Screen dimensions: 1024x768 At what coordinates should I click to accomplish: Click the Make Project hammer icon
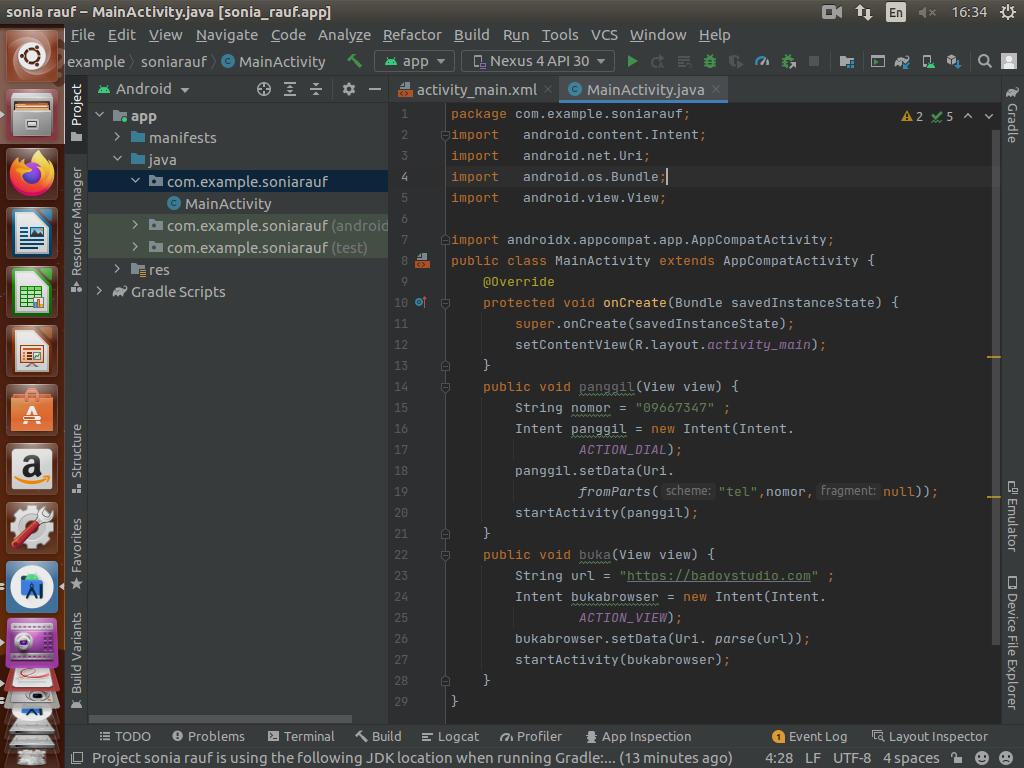tap(354, 61)
